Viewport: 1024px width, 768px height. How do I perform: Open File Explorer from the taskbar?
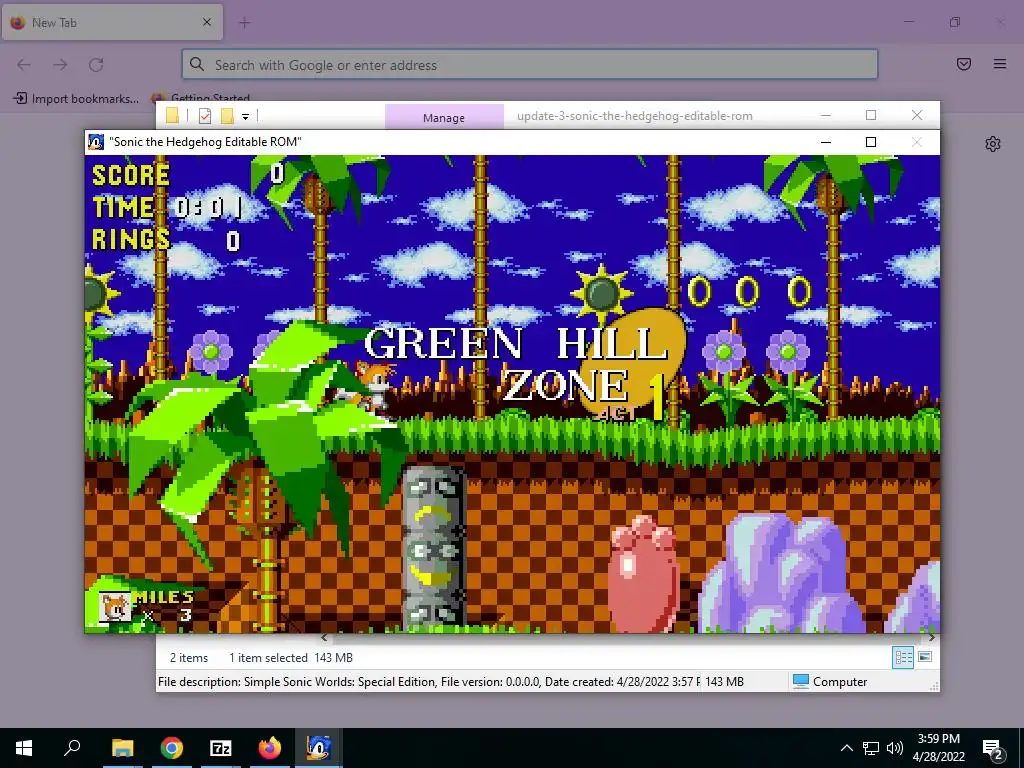[x=122, y=748]
